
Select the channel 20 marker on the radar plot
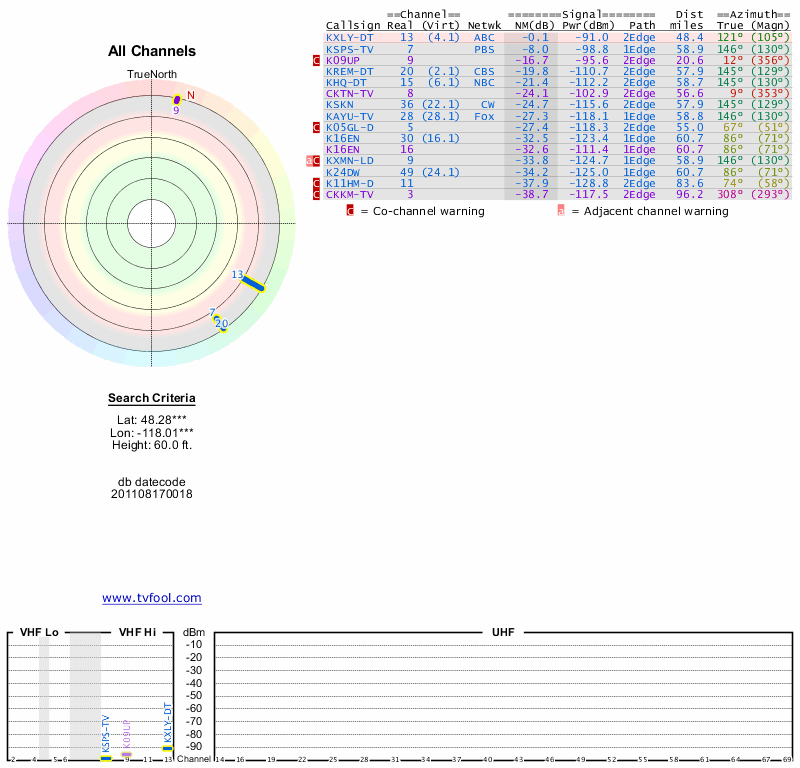tap(223, 325)
